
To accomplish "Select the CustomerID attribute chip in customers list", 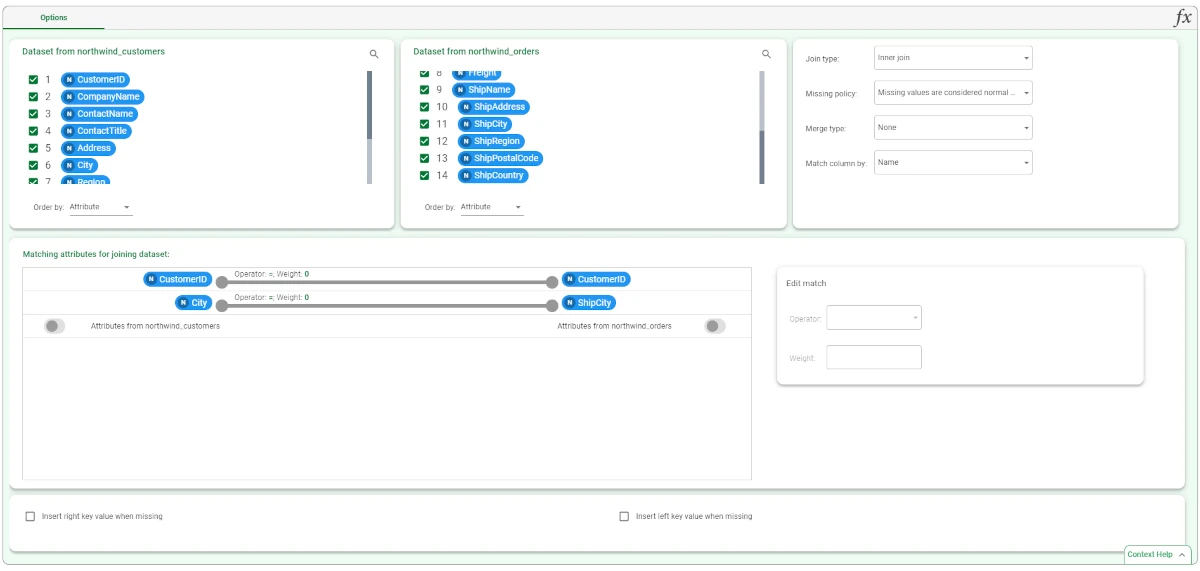I will pos(95,80).
